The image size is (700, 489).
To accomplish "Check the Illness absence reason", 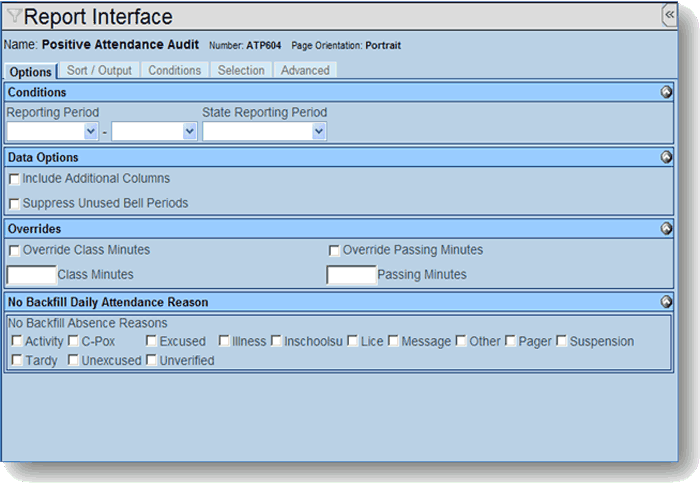I will coord(224,341).
